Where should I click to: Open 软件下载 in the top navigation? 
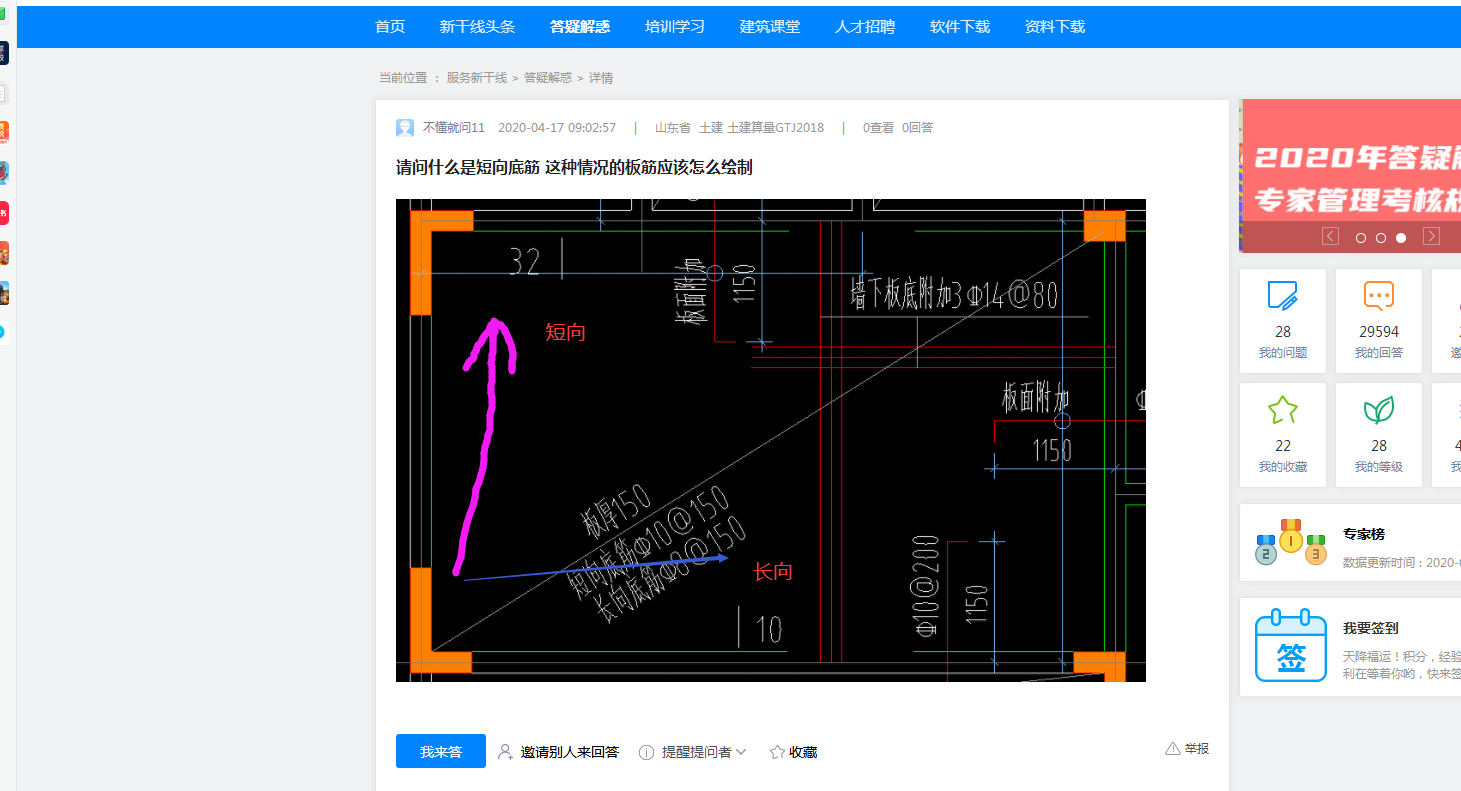coord(960,27)
